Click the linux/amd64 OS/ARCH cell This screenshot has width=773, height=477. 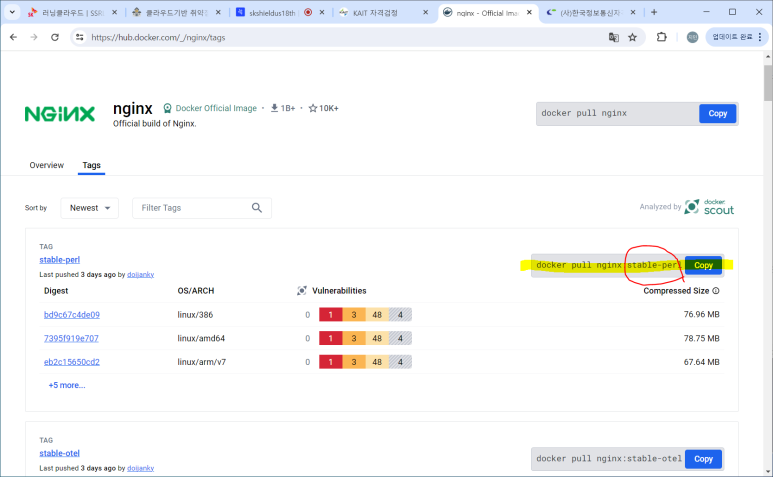(x=201, y=339)
